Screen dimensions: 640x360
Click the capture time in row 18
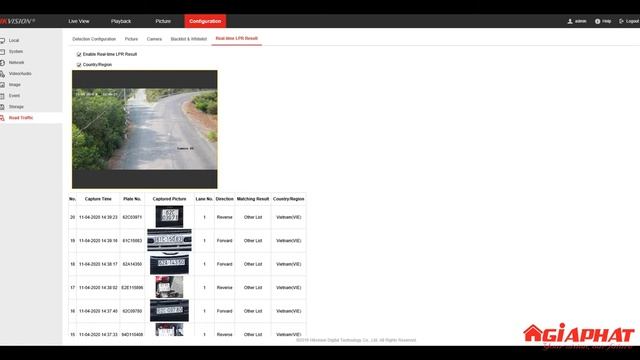coord(98,264)
